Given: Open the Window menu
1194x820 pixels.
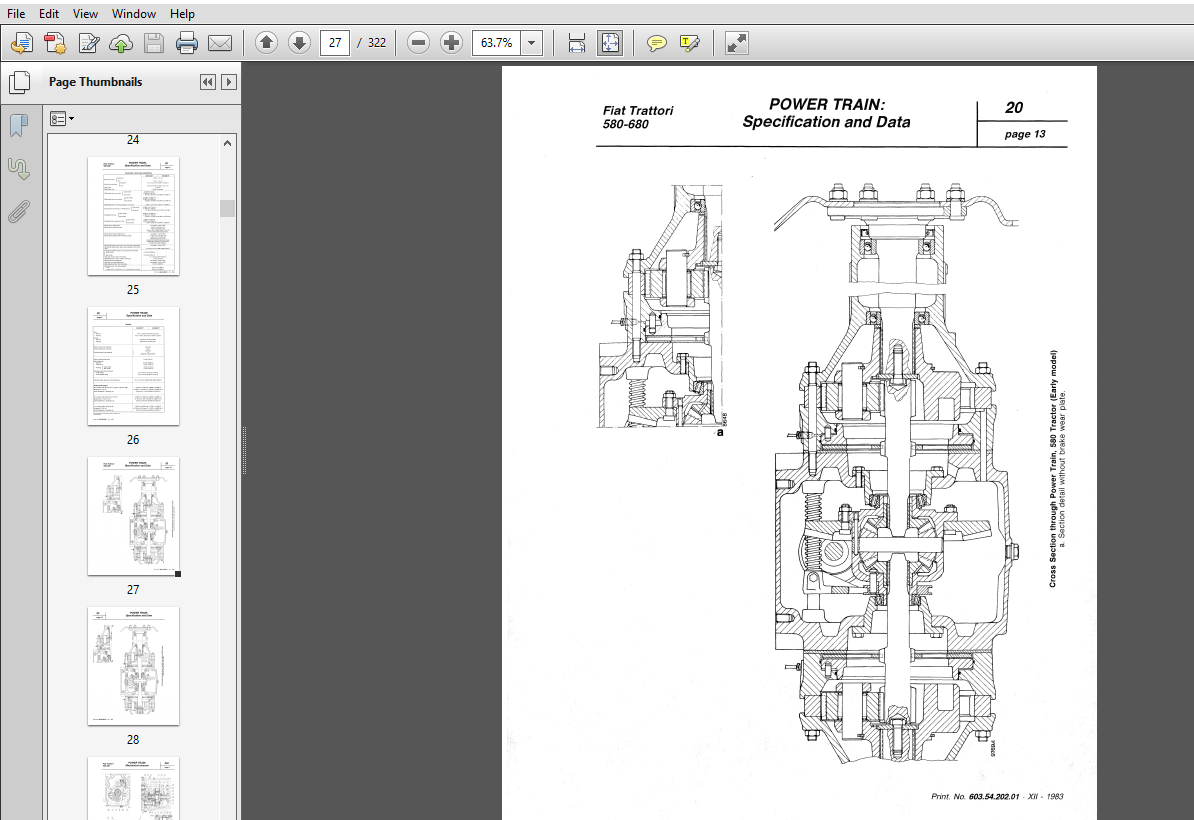Looking at the screenshot, I should tap(134, 14).
